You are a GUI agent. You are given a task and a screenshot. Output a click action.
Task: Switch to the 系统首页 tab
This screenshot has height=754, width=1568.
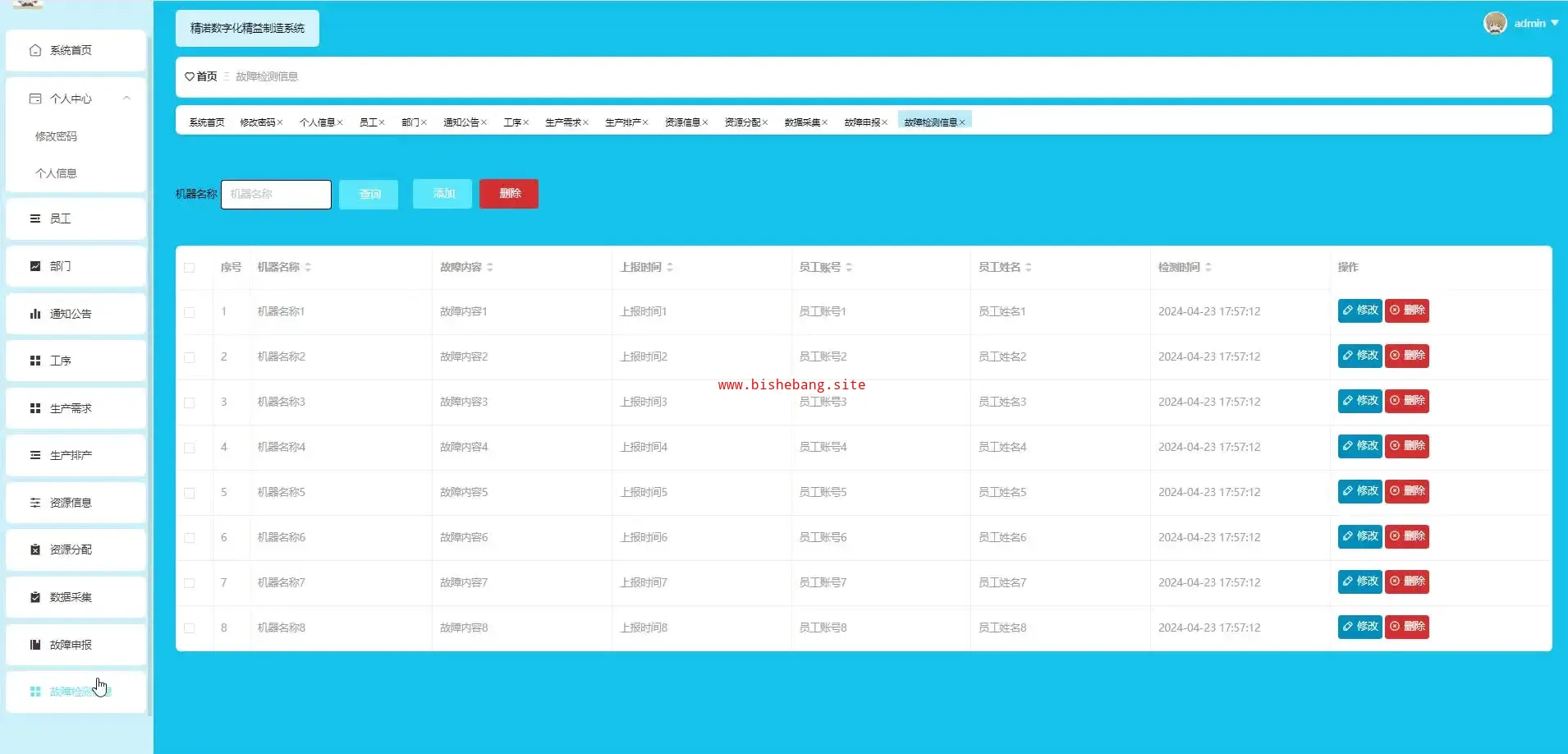(x=207, y=122)
